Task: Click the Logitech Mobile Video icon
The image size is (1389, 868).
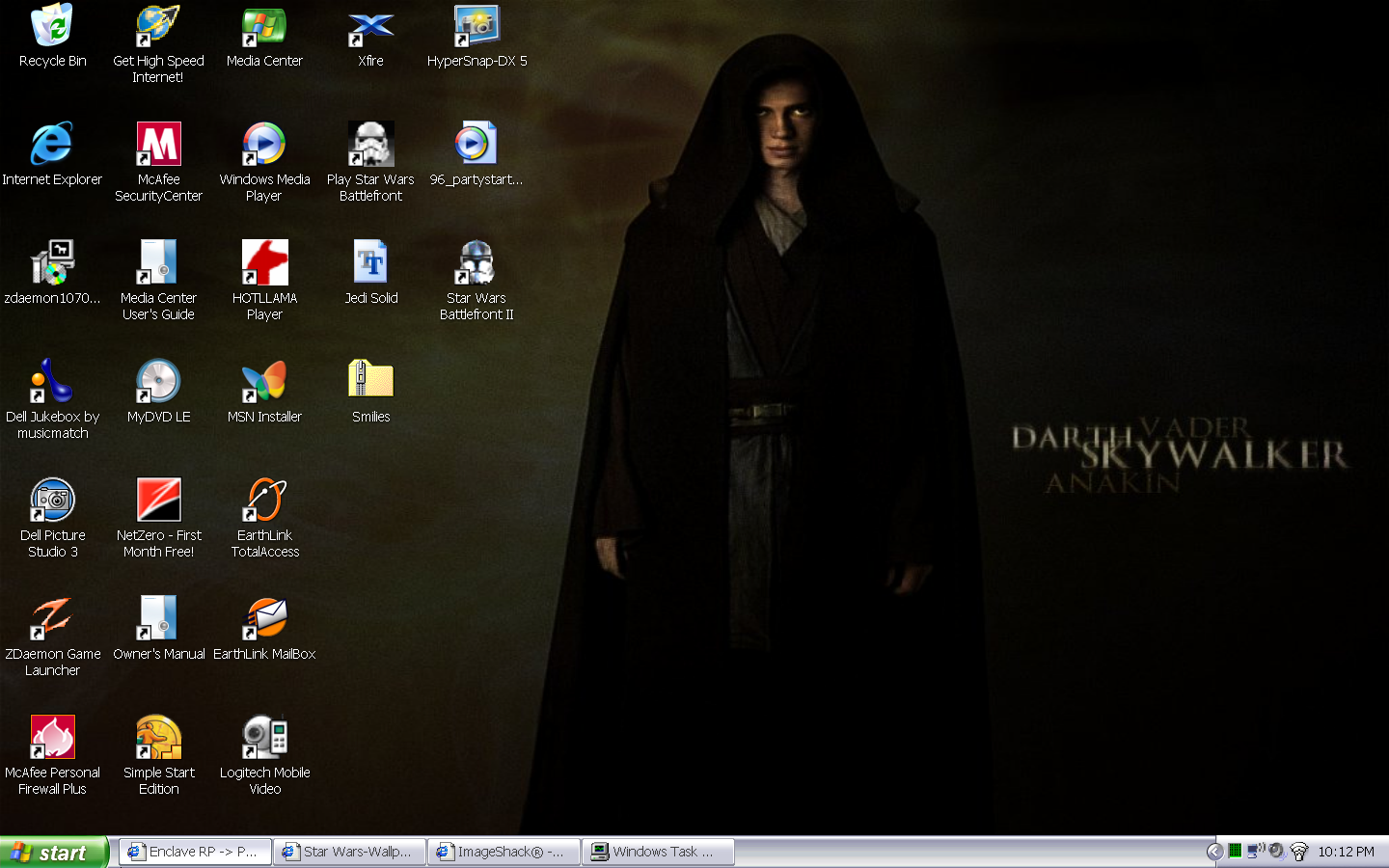Action: click(x=264, y=738)
